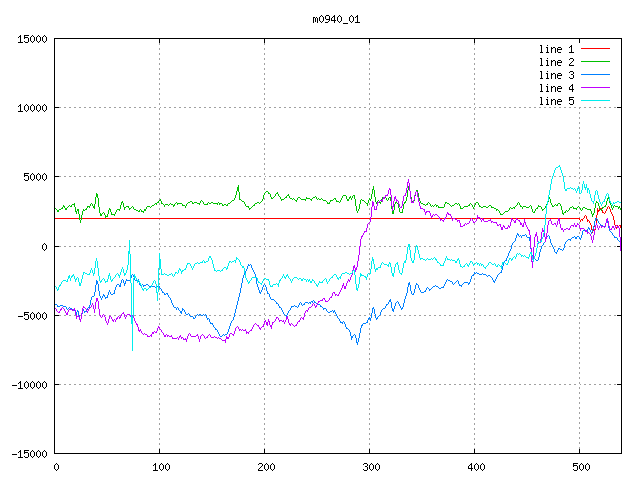The height and width of the screenshot is (480, 640).
Task: Click the 10000 y-axis tick label
Action: [32, 108]
